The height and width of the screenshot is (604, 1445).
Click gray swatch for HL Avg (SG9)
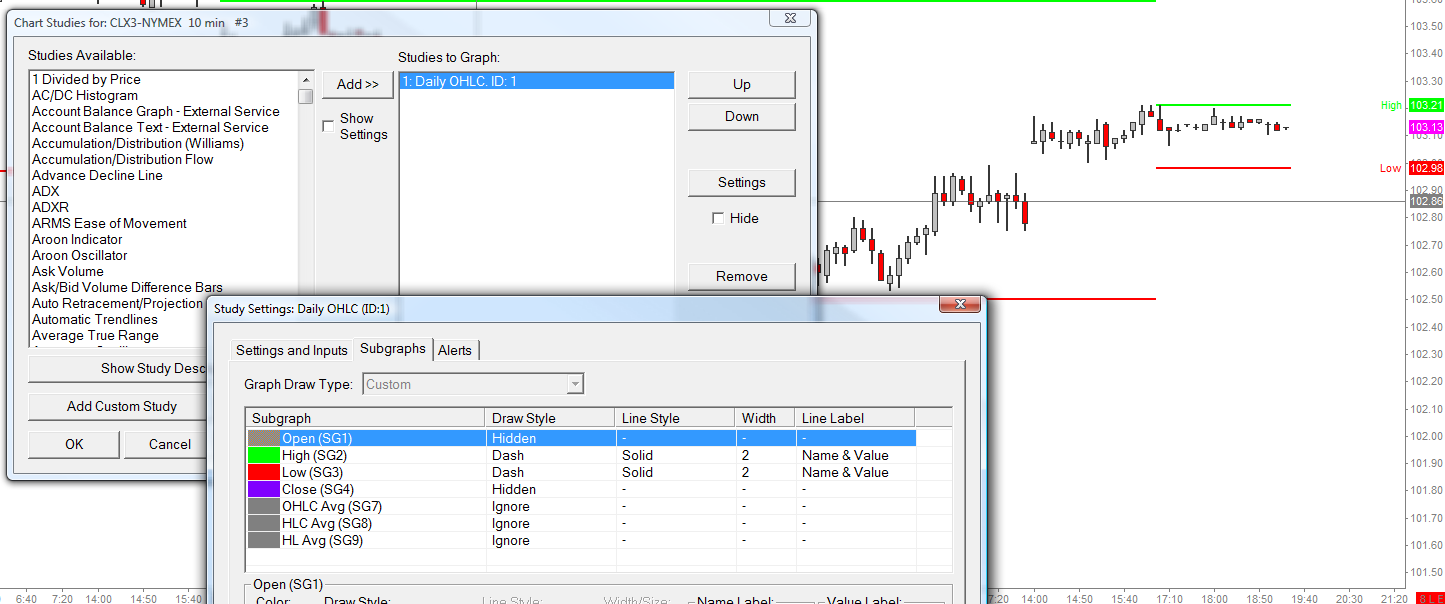tap(264, 540)
